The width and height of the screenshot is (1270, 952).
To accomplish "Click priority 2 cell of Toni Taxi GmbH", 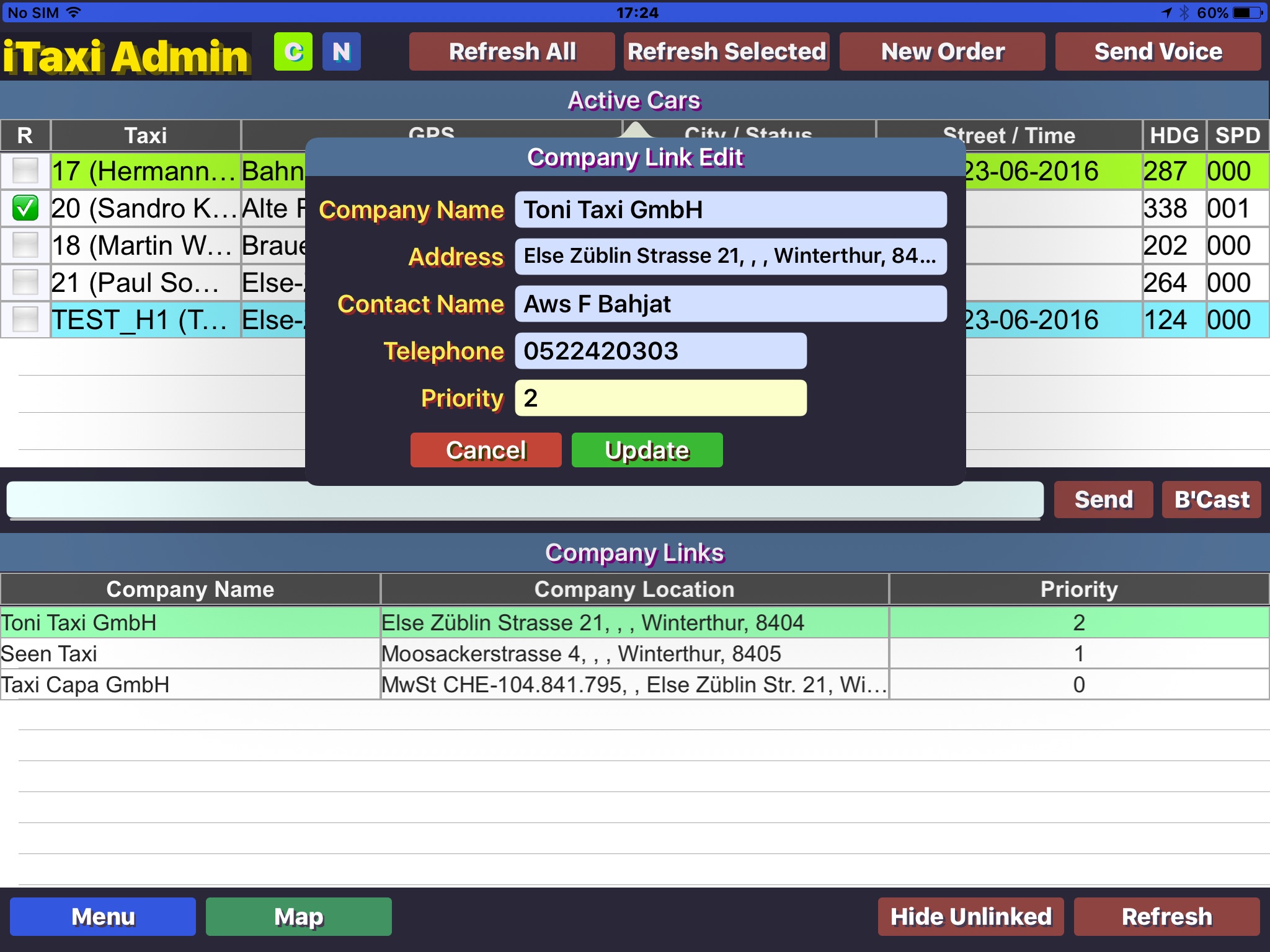I will click(1079, 622).
